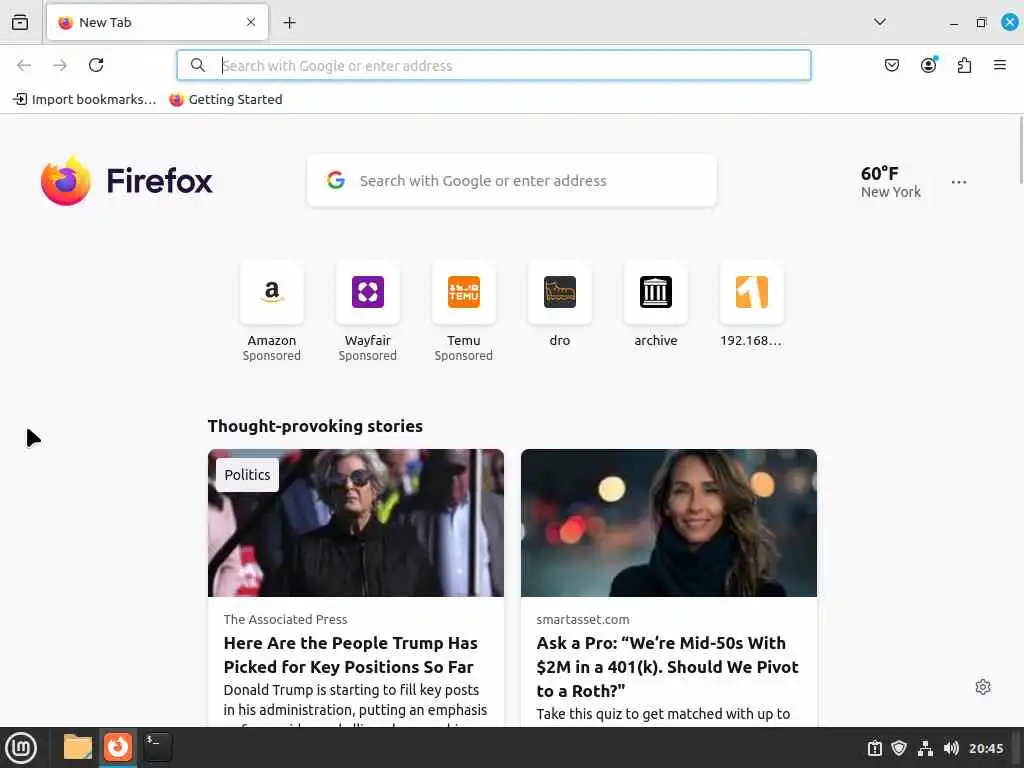Close the New Tab tab
This screenshot has width=1024, height=768.
[x=251, y=22]
